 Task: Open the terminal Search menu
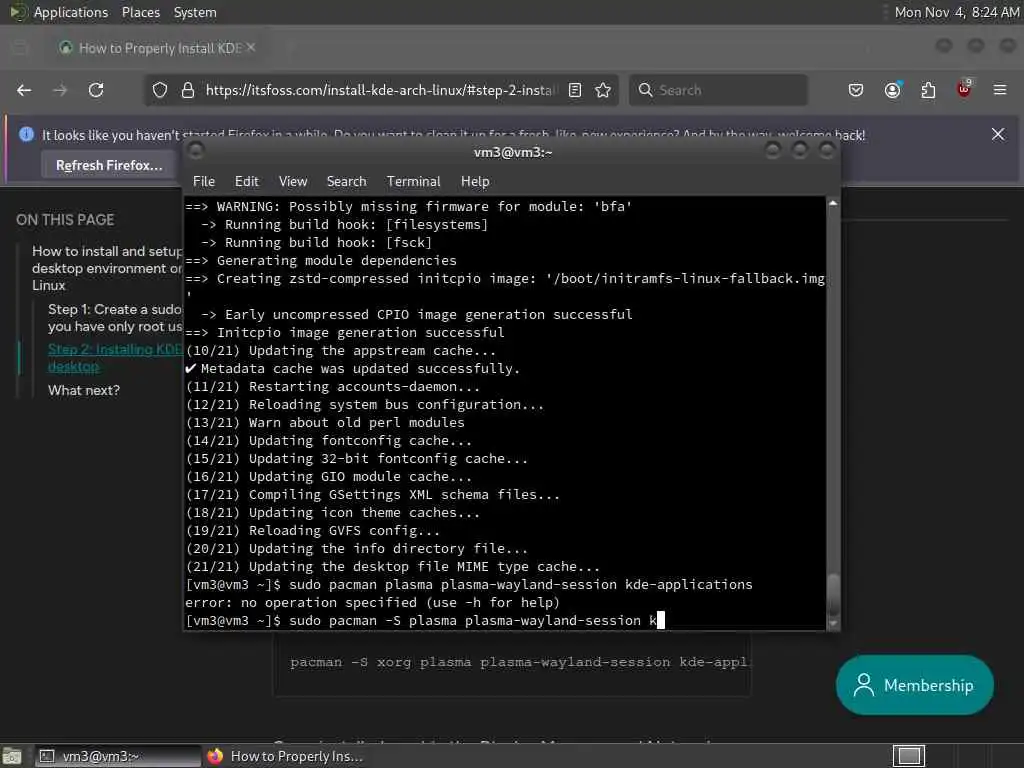[x=346, y=182]
